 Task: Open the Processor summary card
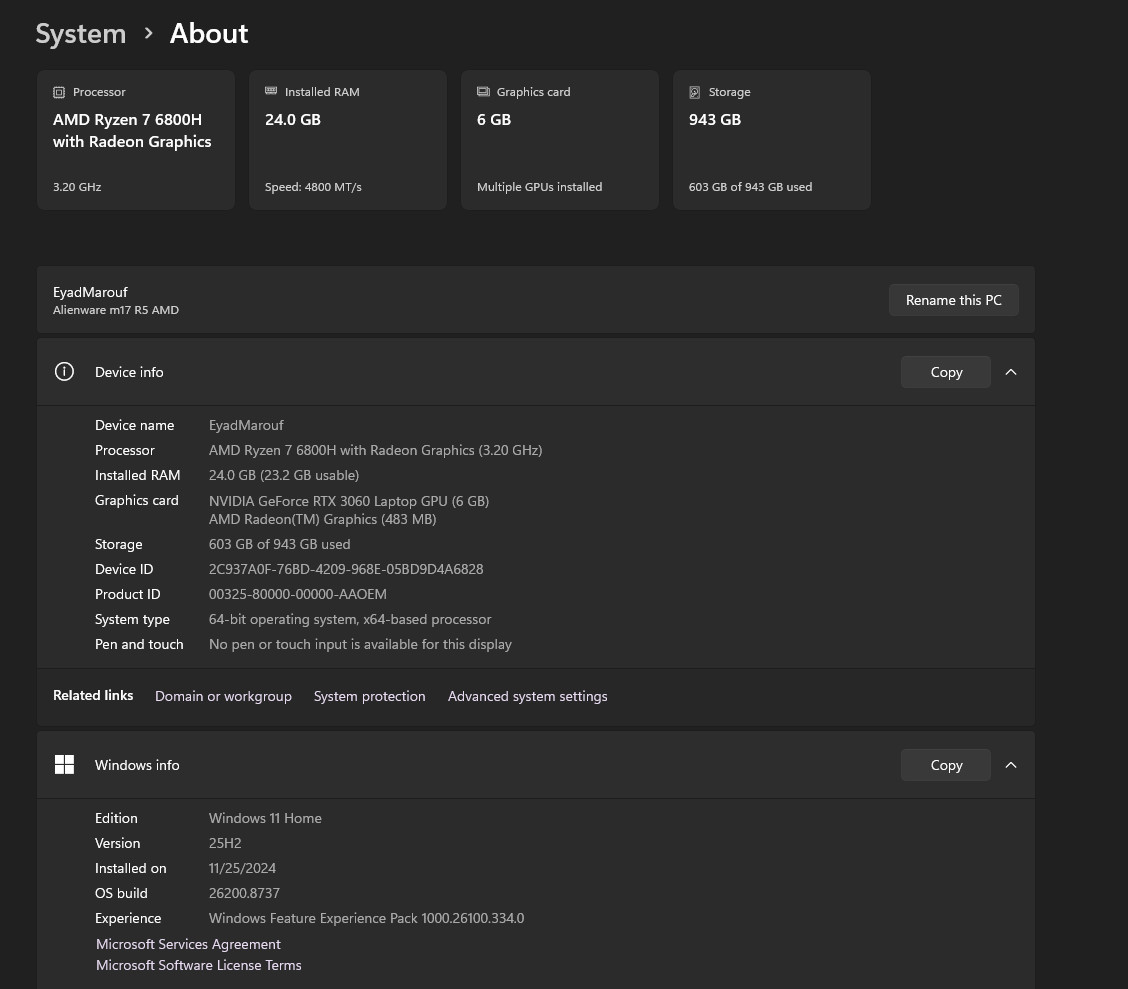[136, 140]
